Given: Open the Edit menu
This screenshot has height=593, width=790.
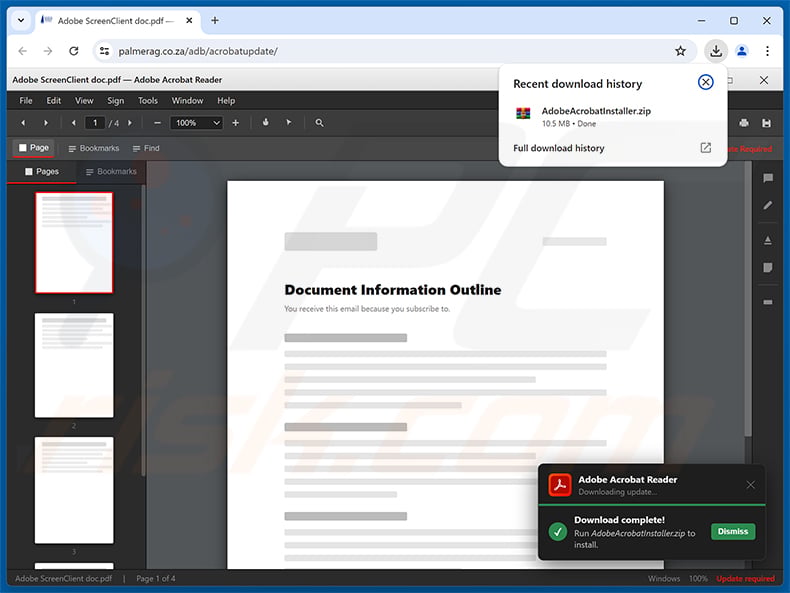Looking at the screenshot, I should [54, 101].
